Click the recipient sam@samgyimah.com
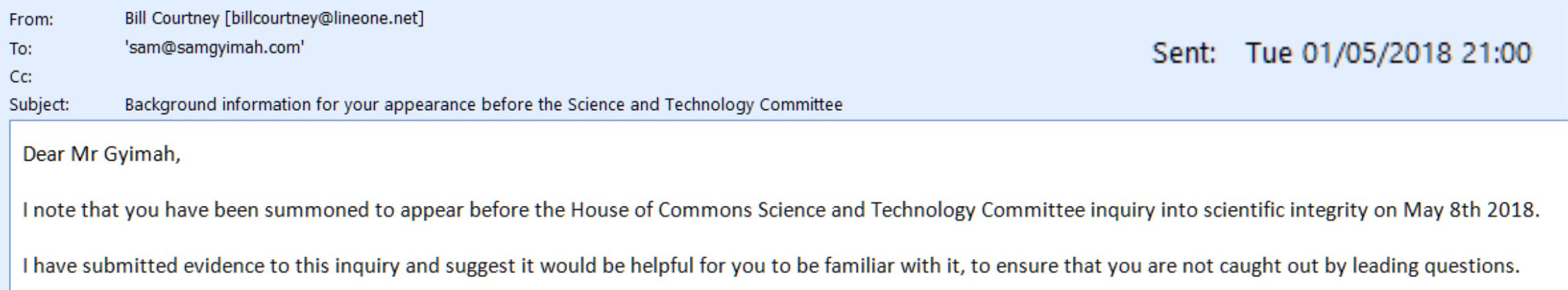 [x=214, y=47]
